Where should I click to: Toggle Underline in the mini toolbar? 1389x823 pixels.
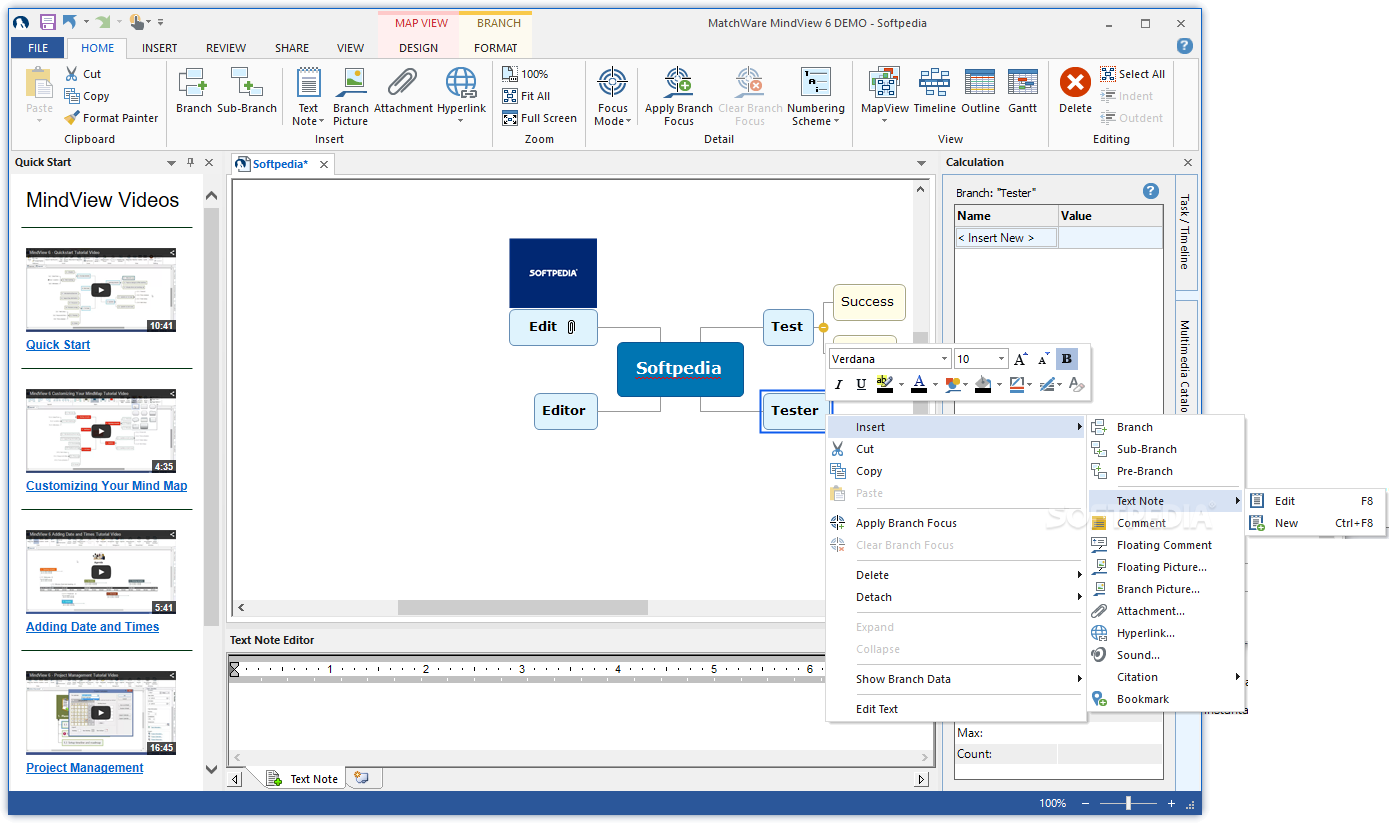[x=861, y=384]
